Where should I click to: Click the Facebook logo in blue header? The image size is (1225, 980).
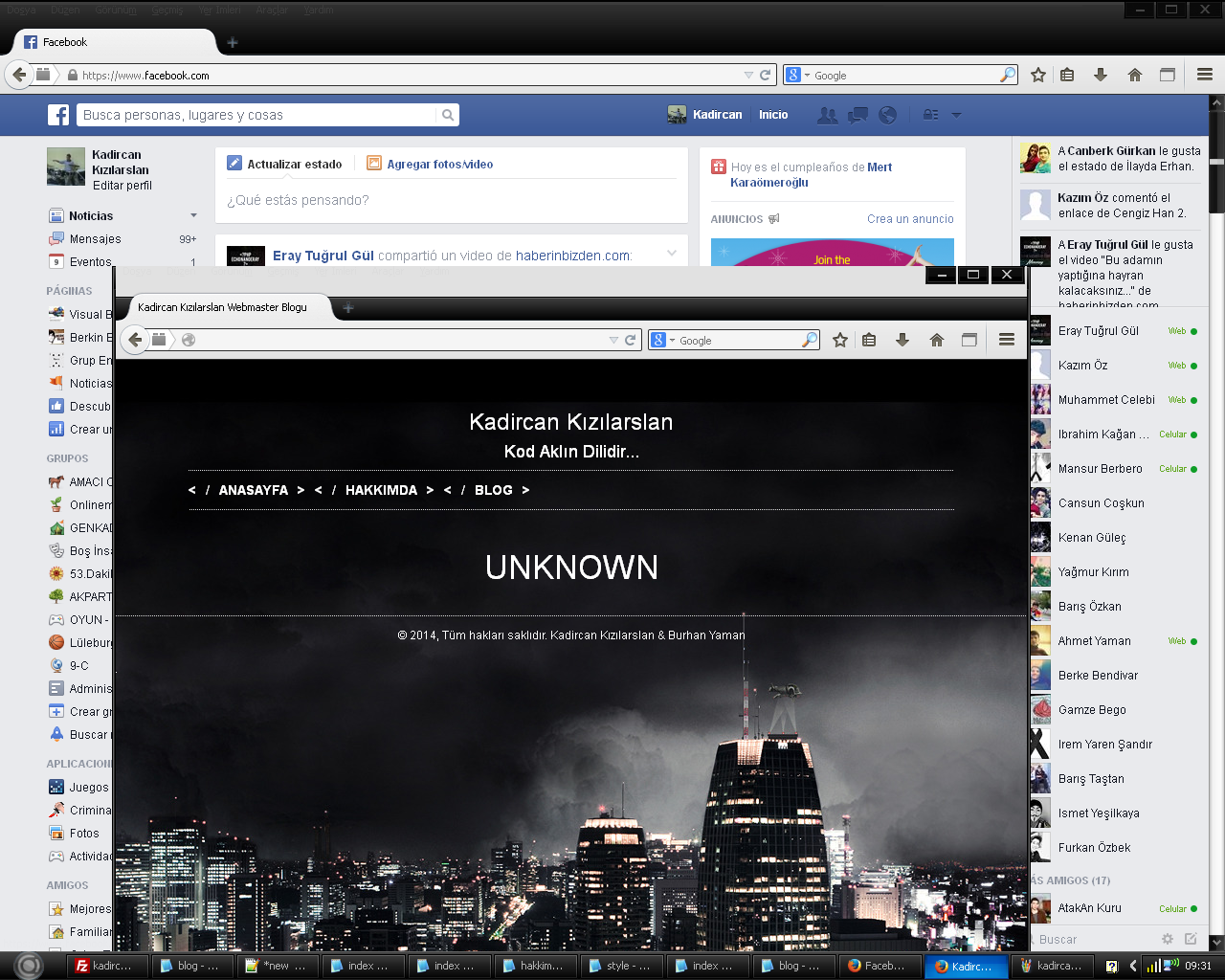58,115
